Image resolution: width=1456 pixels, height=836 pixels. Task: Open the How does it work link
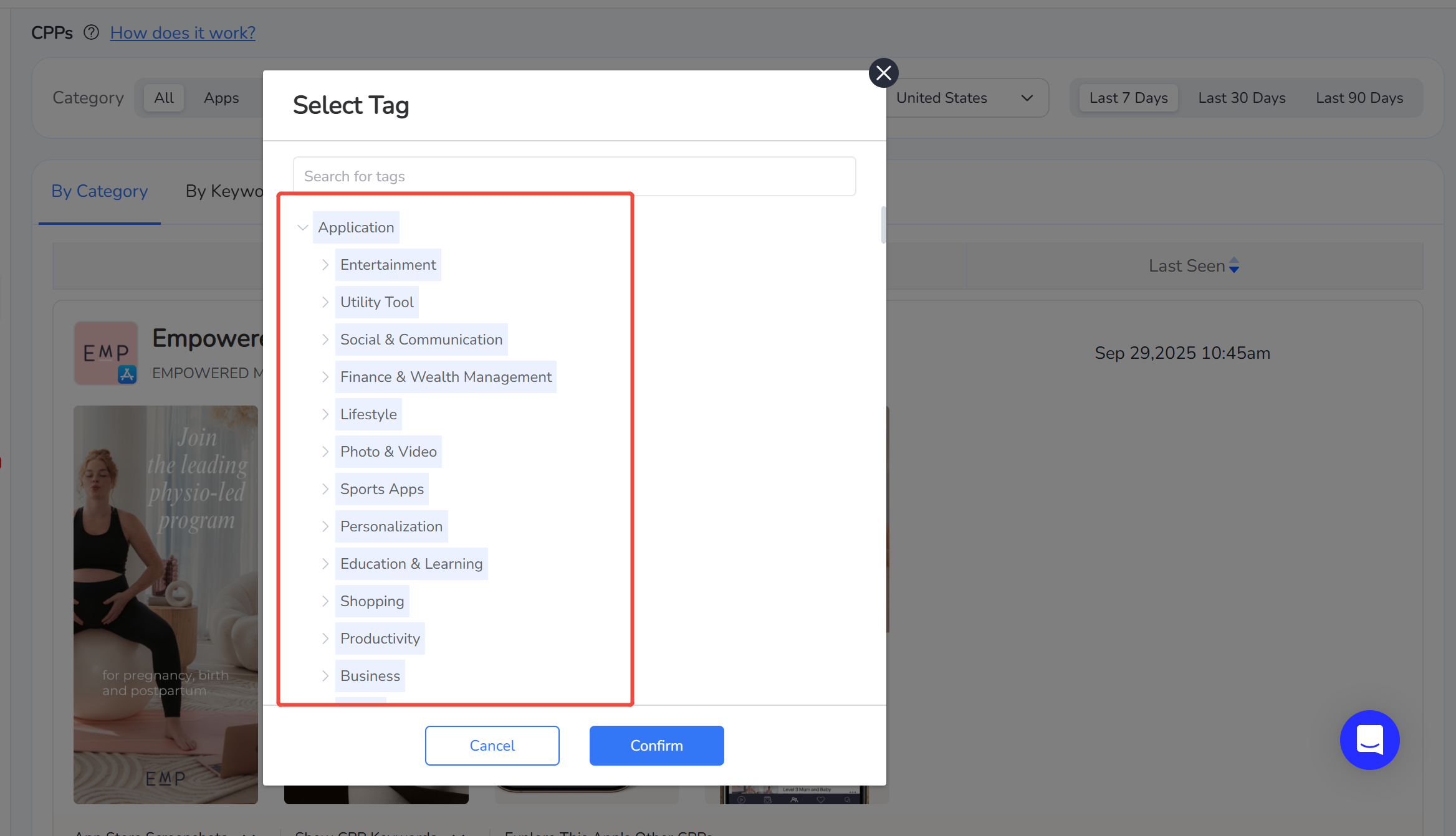click(183, 32)
